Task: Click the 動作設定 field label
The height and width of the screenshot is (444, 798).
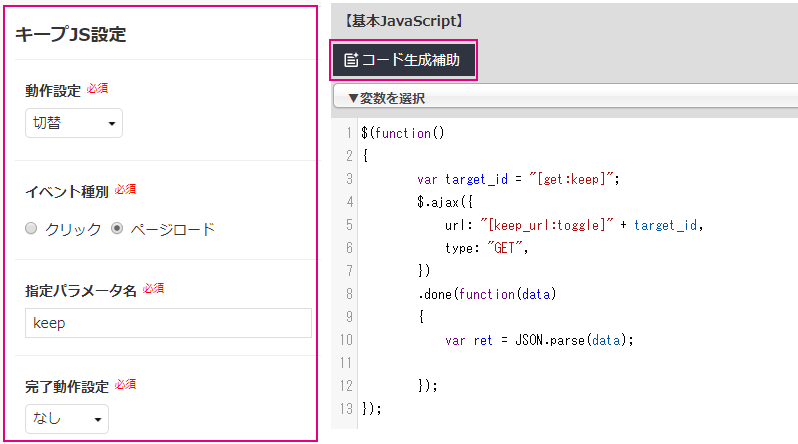Action: (53, 91)
